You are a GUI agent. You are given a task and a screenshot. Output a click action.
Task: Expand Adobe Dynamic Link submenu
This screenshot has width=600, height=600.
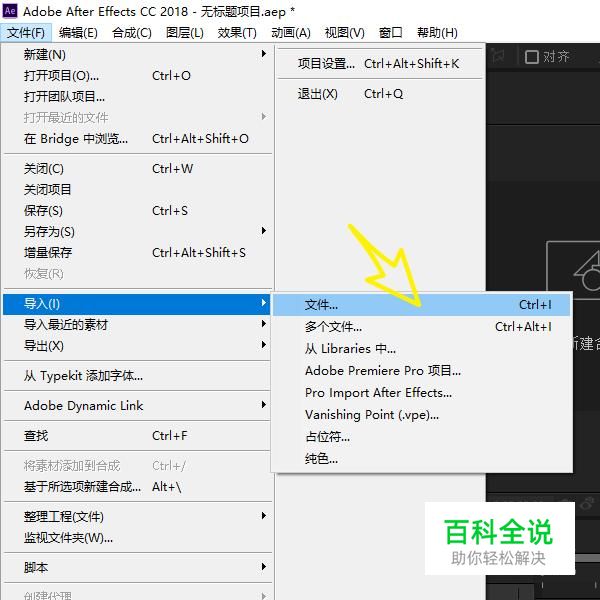138,406
